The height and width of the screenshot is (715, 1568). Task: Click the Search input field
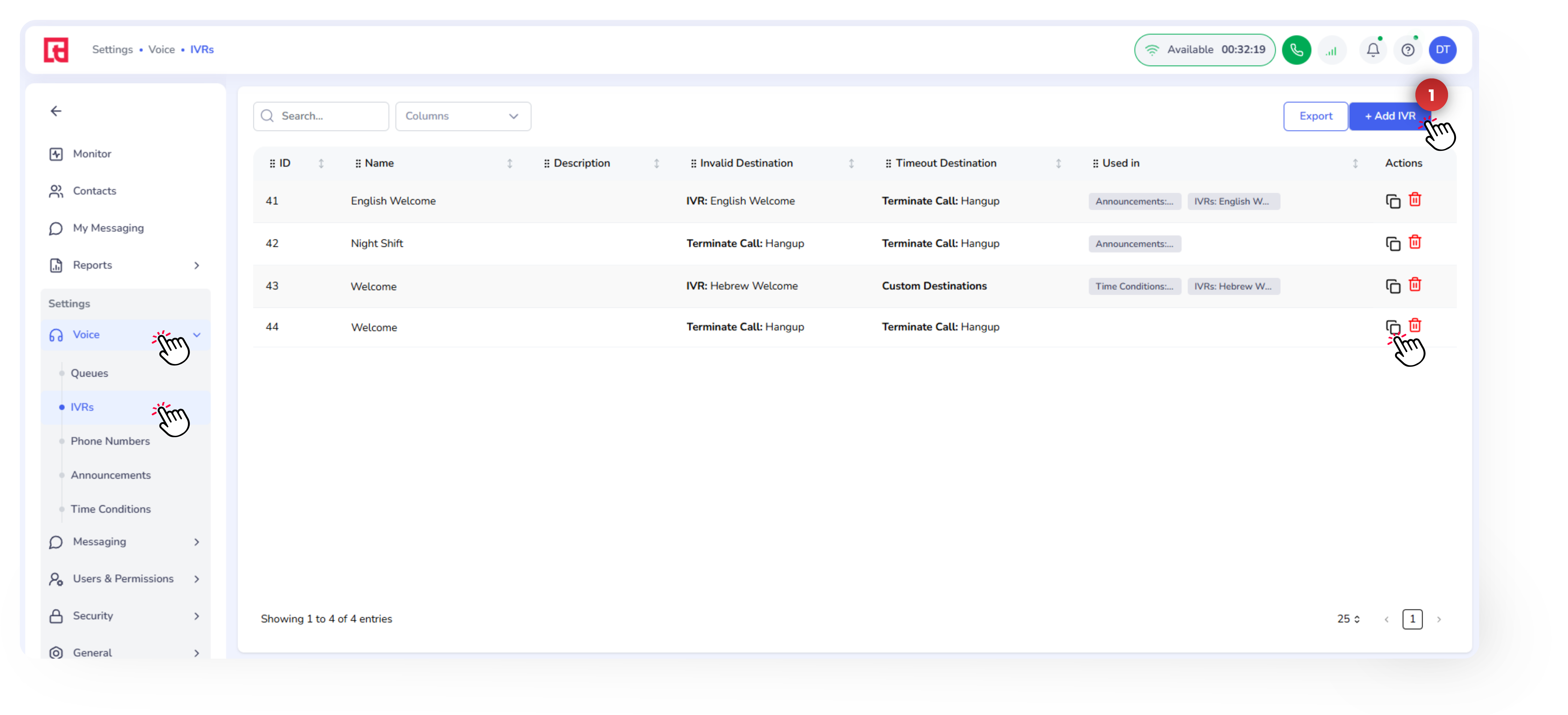(329, 116)
